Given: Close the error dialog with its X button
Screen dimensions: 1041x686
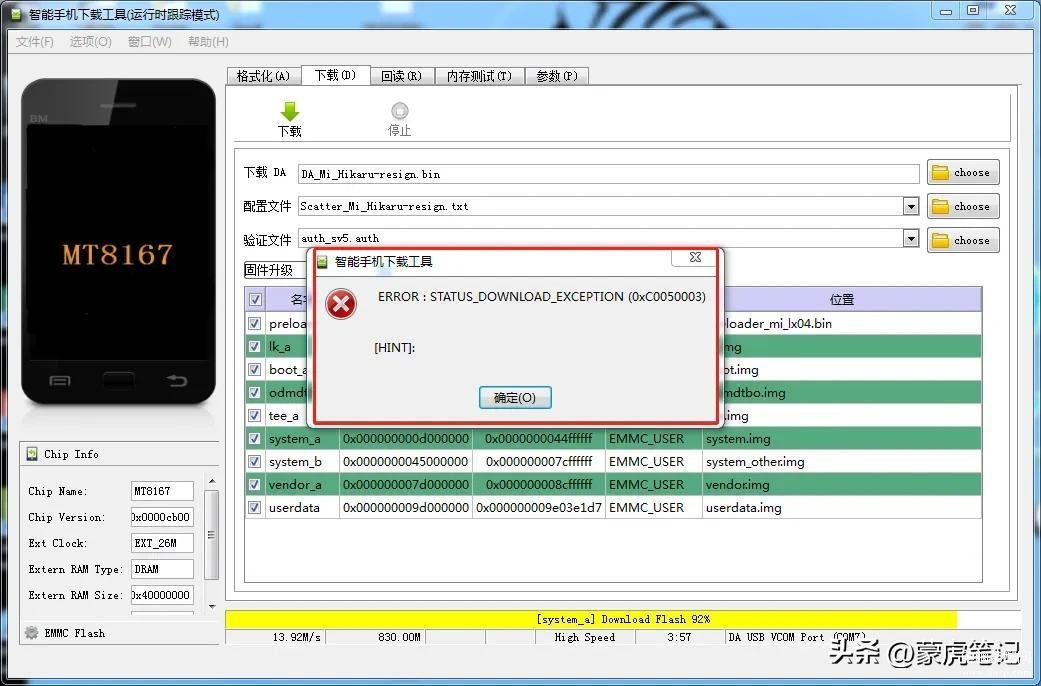Looking at the screenshot, I should 694,257.
